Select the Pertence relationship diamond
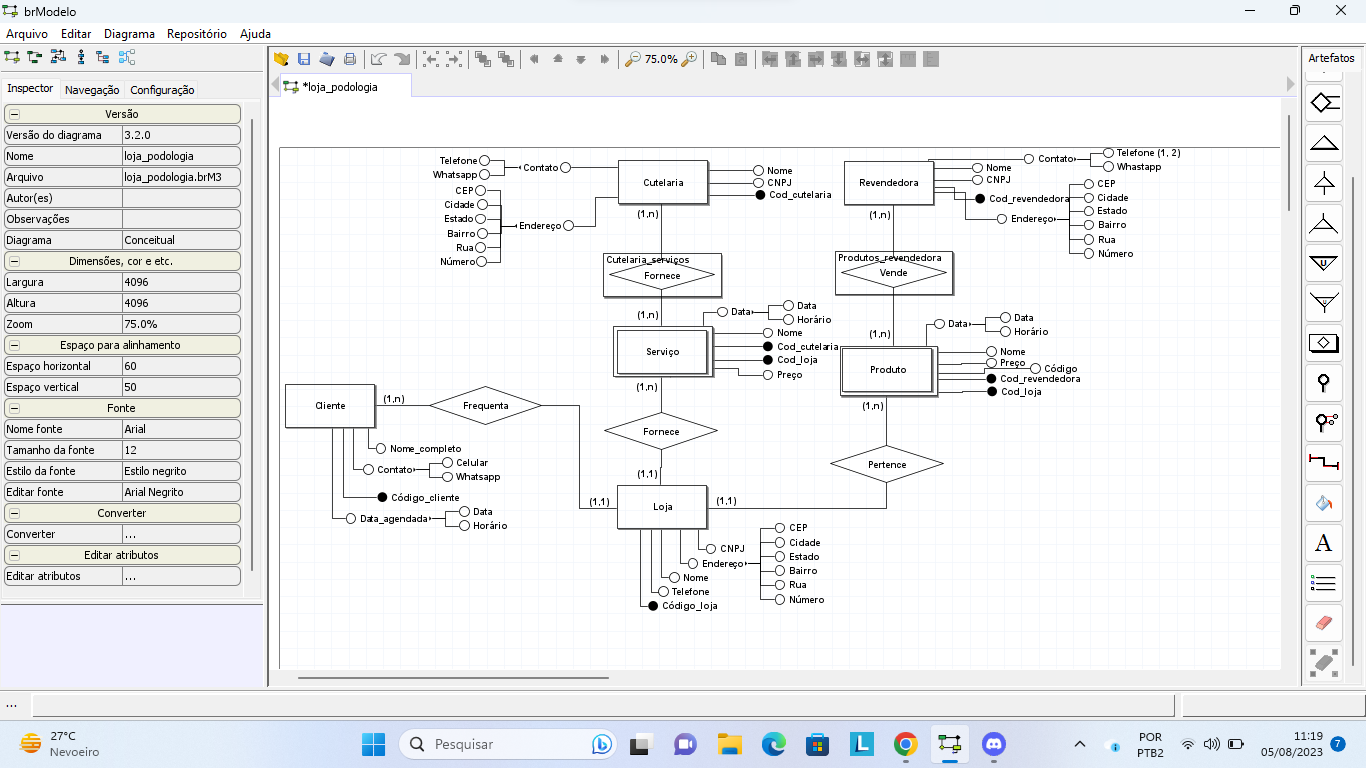Image resolution: width=1366 pixels, height=768 pixels. (x=887, y=464)
